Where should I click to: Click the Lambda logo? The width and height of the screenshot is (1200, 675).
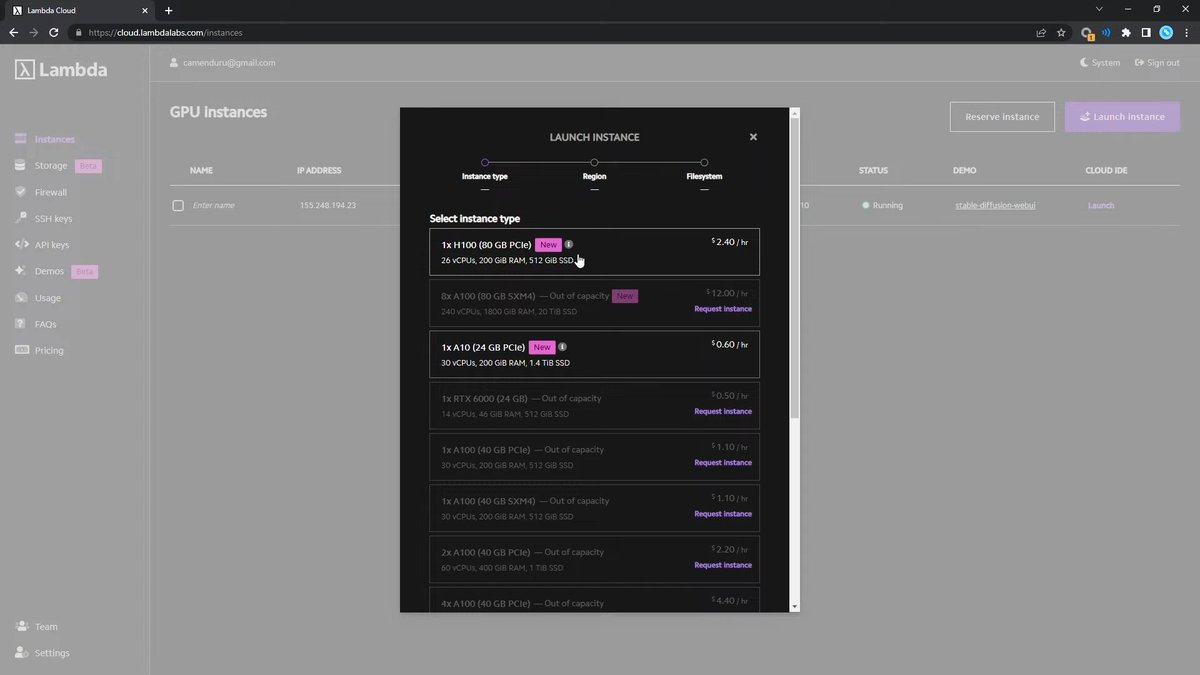pos(61,70)
